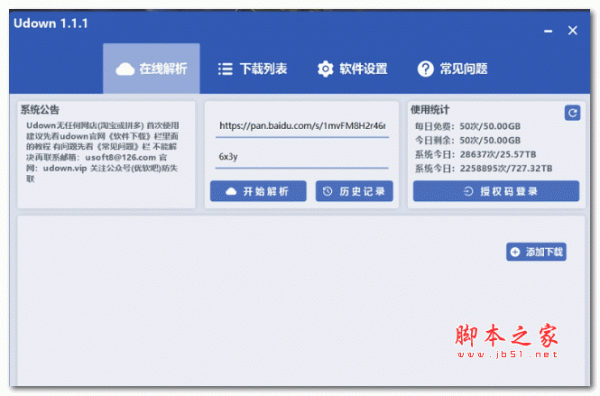
Task: Click the circular icon on 授权码登录 button
Action: coord(468,191)
